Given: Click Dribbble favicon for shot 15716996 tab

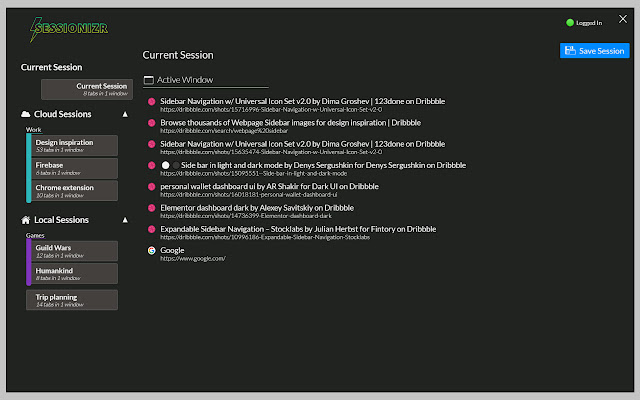Looking at the screenshot, I should [151, 102].
